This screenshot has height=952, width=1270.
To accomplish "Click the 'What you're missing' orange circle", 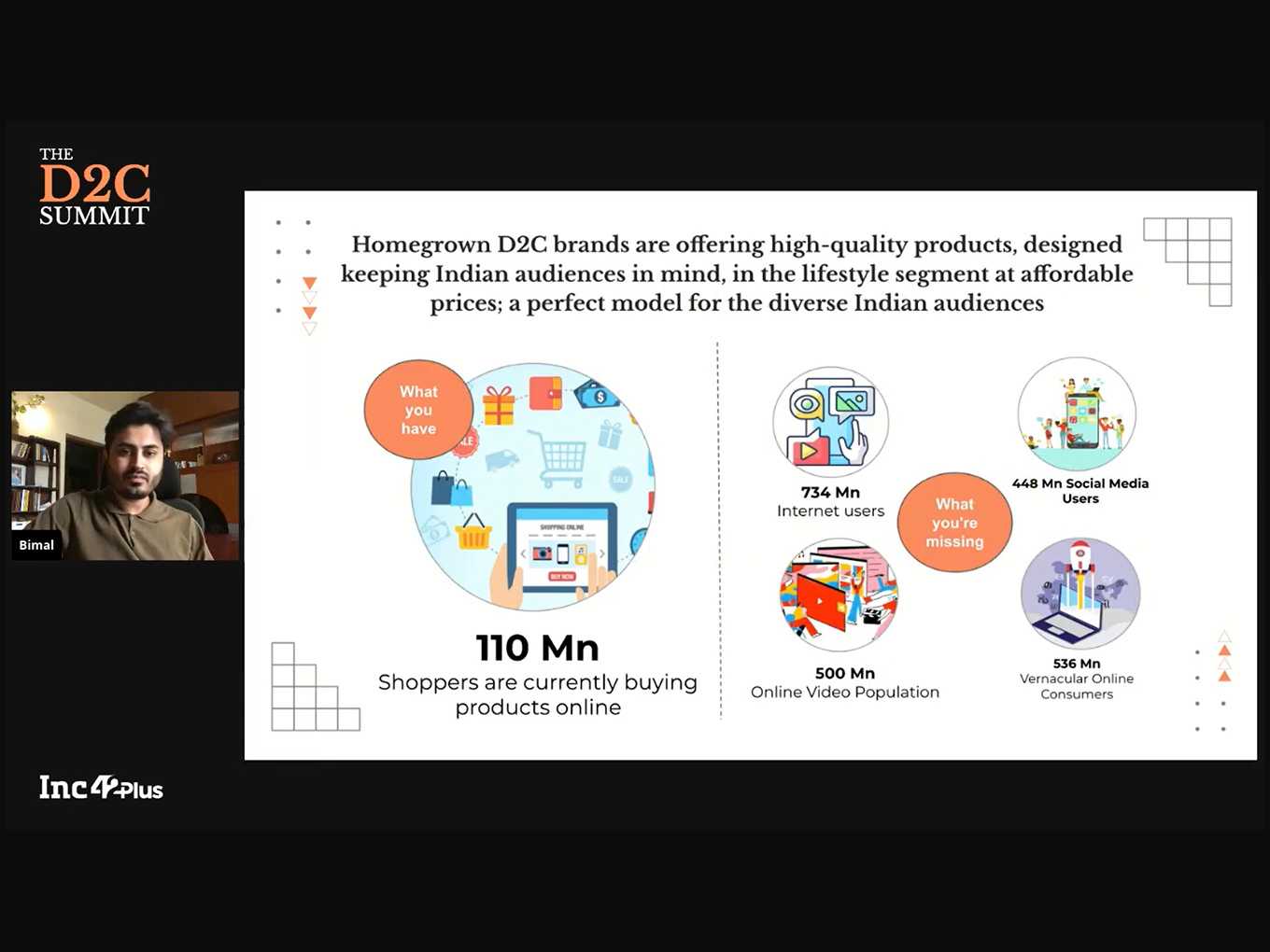I will [x=954, y=523].
